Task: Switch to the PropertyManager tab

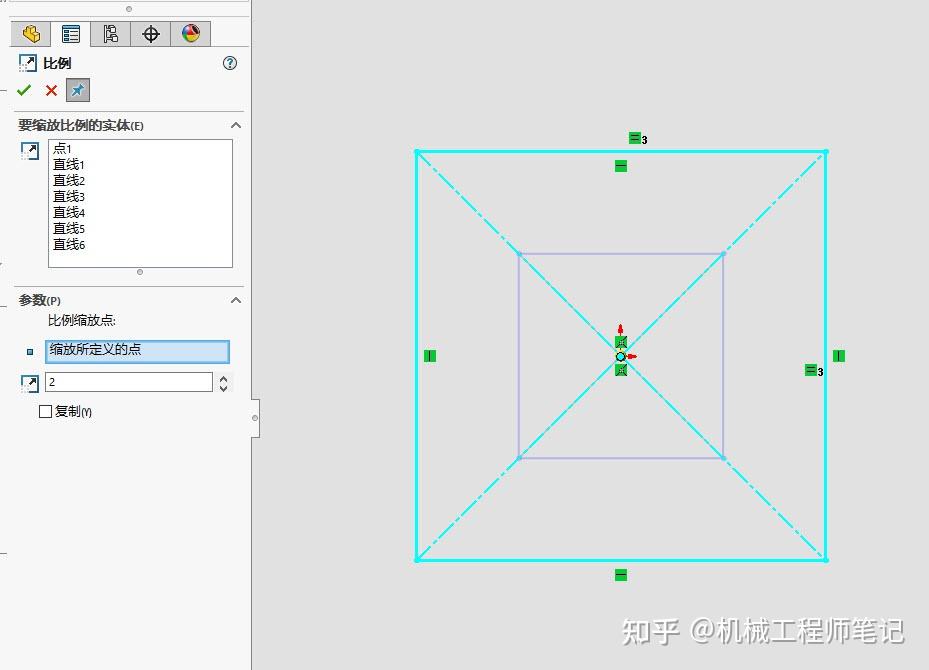Action: 71,34
